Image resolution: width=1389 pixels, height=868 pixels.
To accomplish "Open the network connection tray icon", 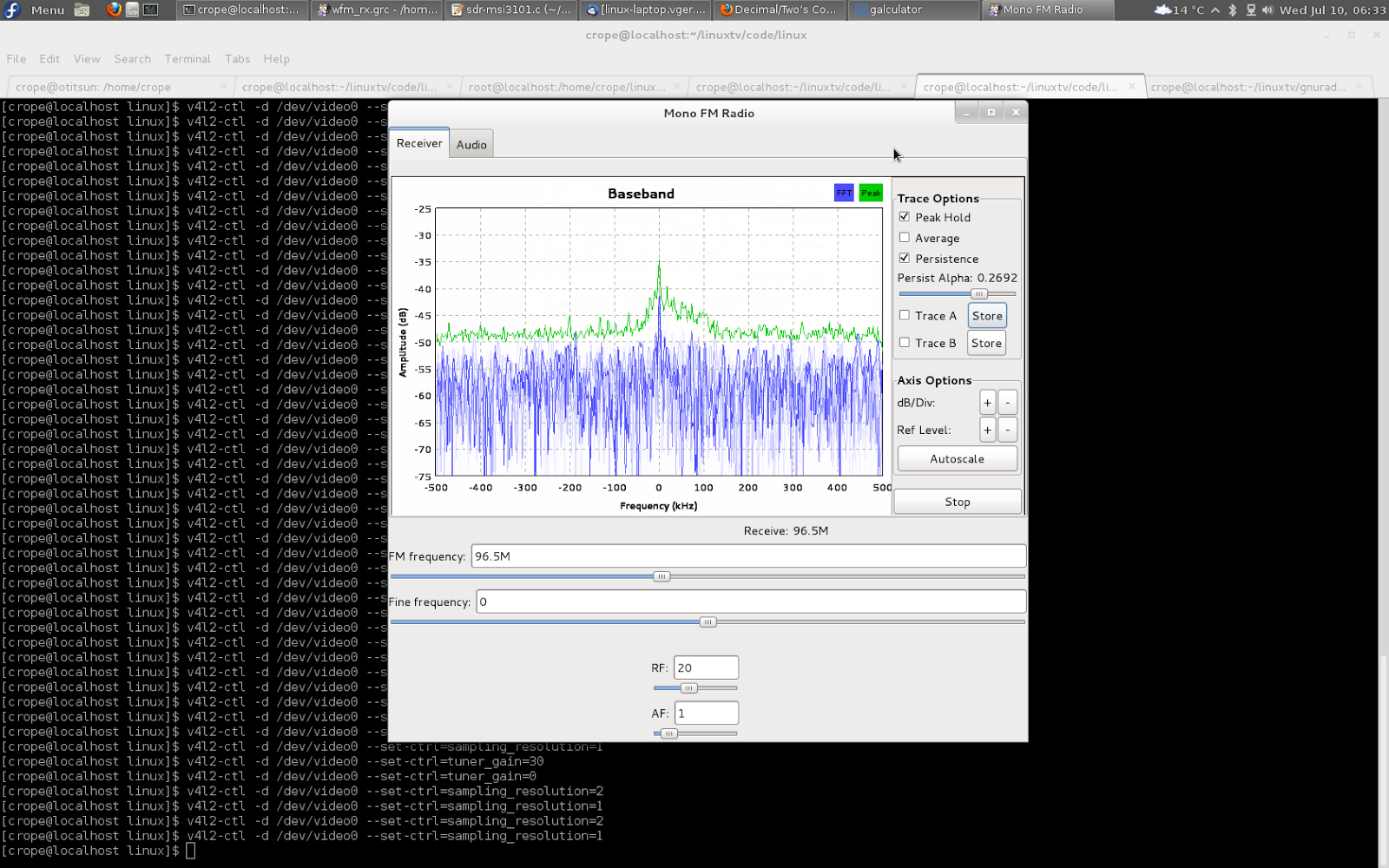I will click(1251, 10).
